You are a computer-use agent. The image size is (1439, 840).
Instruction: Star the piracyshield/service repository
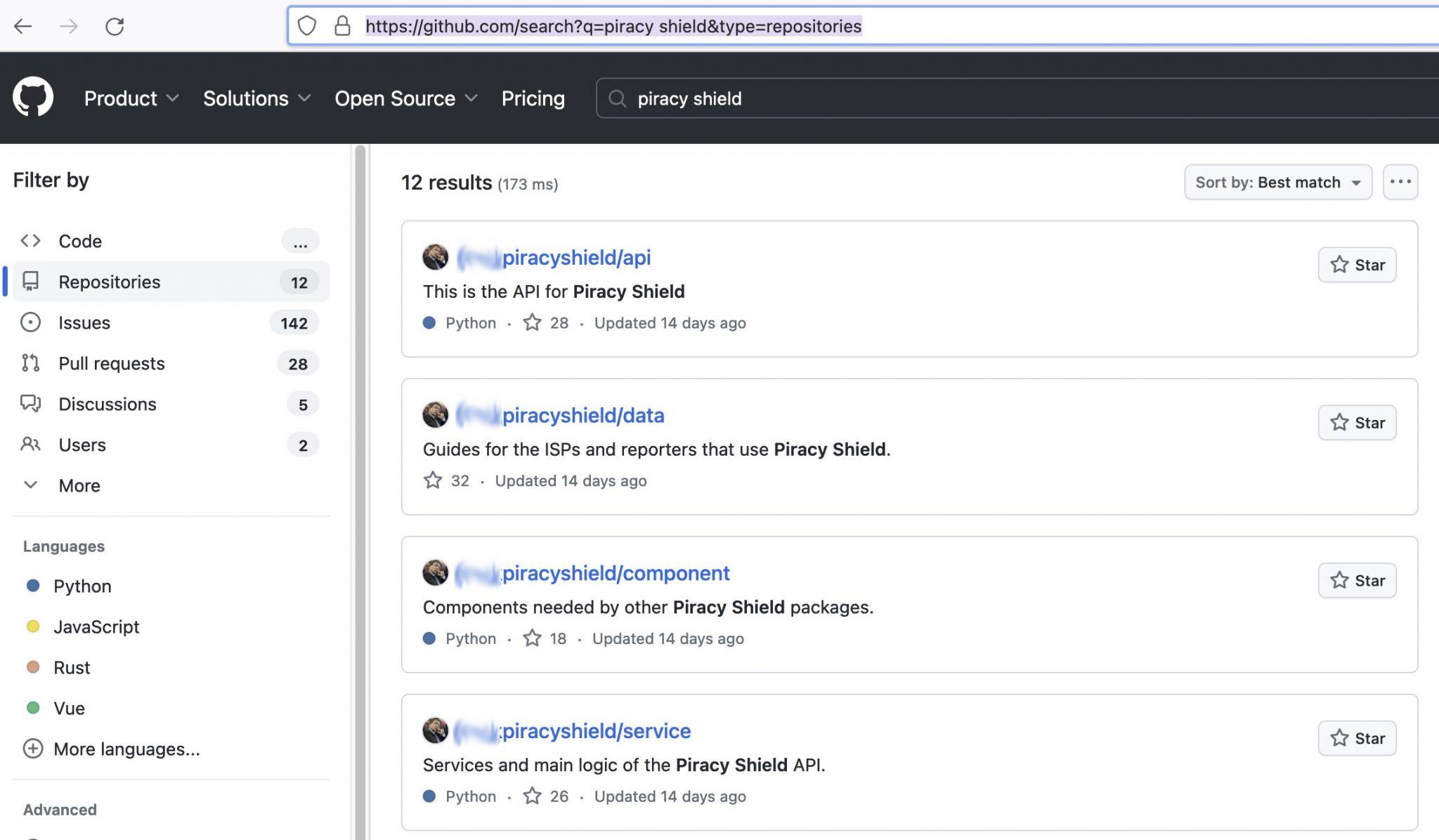(1357, 738)
